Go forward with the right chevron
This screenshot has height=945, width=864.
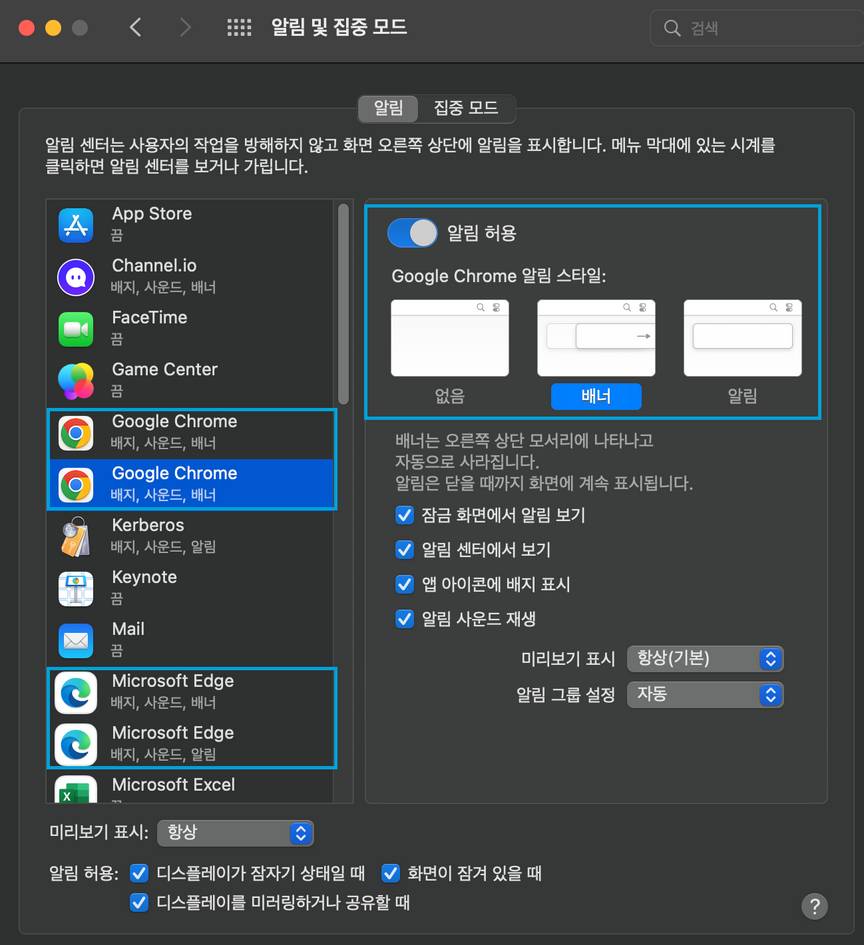pos(185,27)
